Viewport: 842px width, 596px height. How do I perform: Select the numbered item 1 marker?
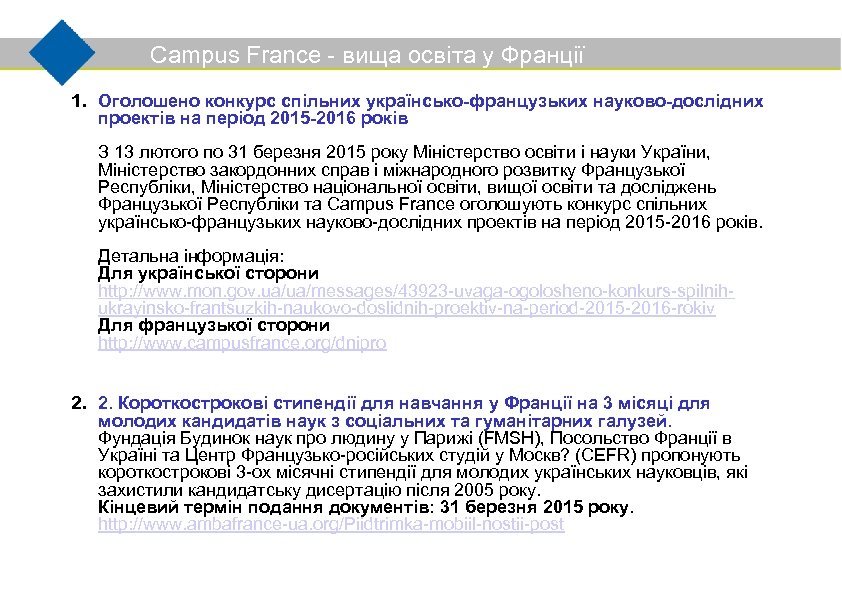[78, 100]
